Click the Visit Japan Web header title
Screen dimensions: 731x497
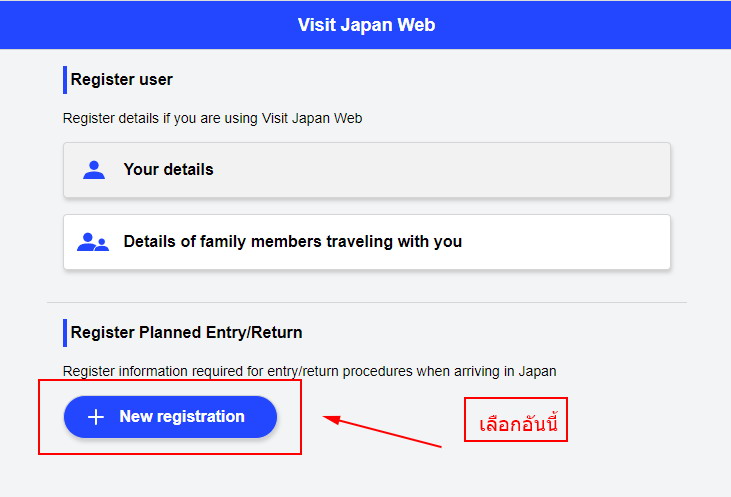[x=366, y=25]
